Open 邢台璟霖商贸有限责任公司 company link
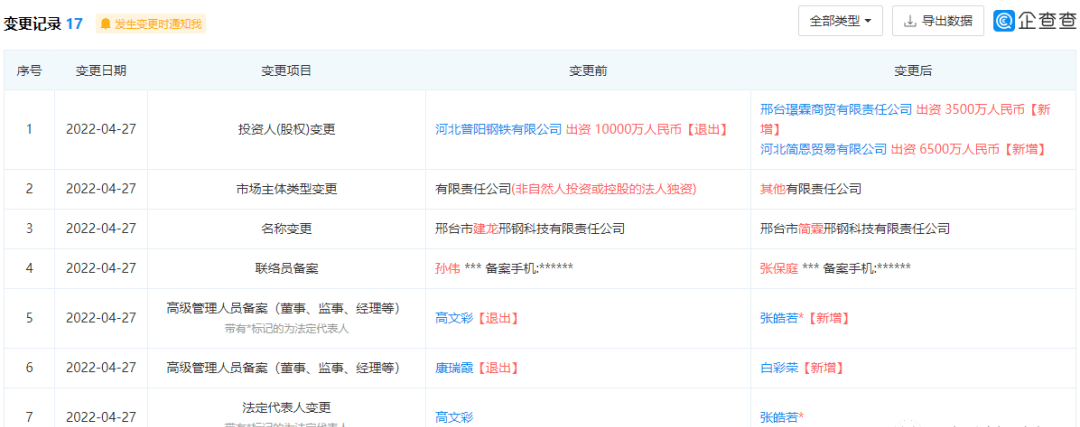1080x427 pixels. [822, 110]
